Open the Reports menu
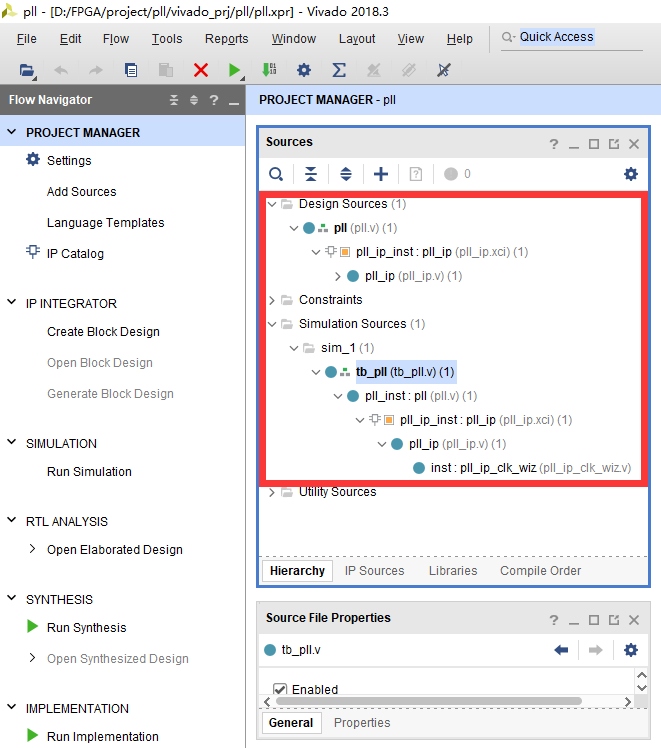This screenshot has height=748, width=661. (x=227, y=39)
